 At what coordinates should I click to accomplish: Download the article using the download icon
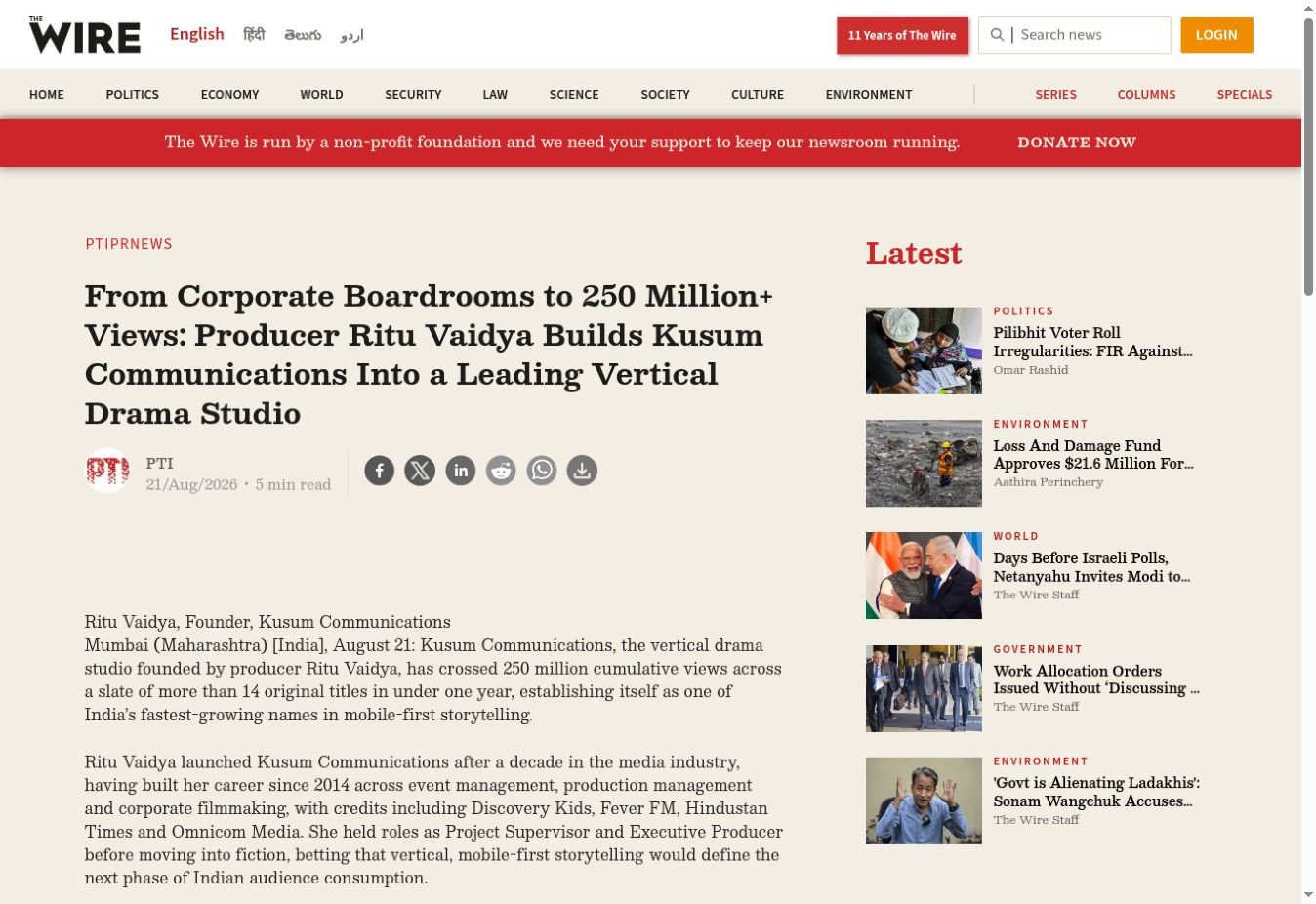coord(582,471)
